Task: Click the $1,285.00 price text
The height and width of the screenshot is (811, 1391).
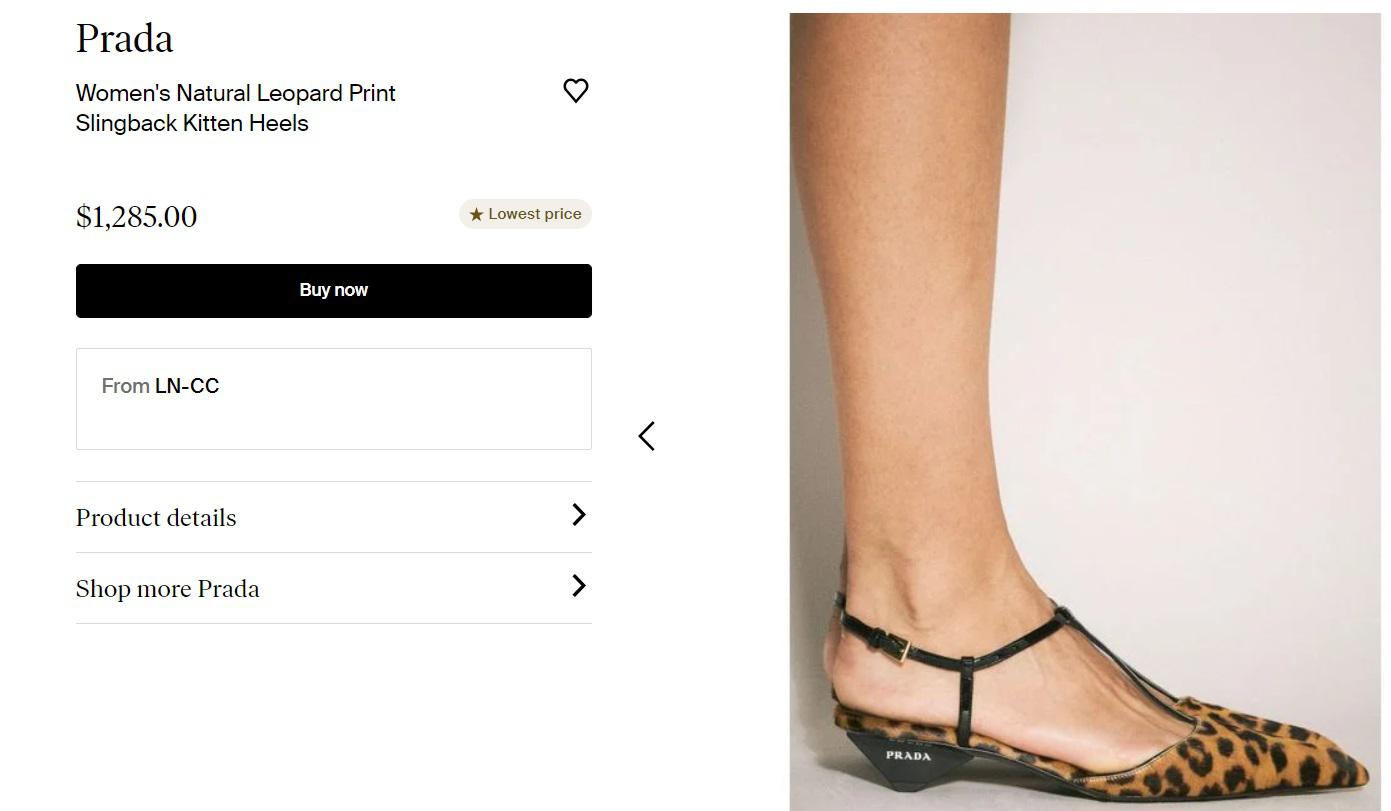Action: tap(137, 217)
